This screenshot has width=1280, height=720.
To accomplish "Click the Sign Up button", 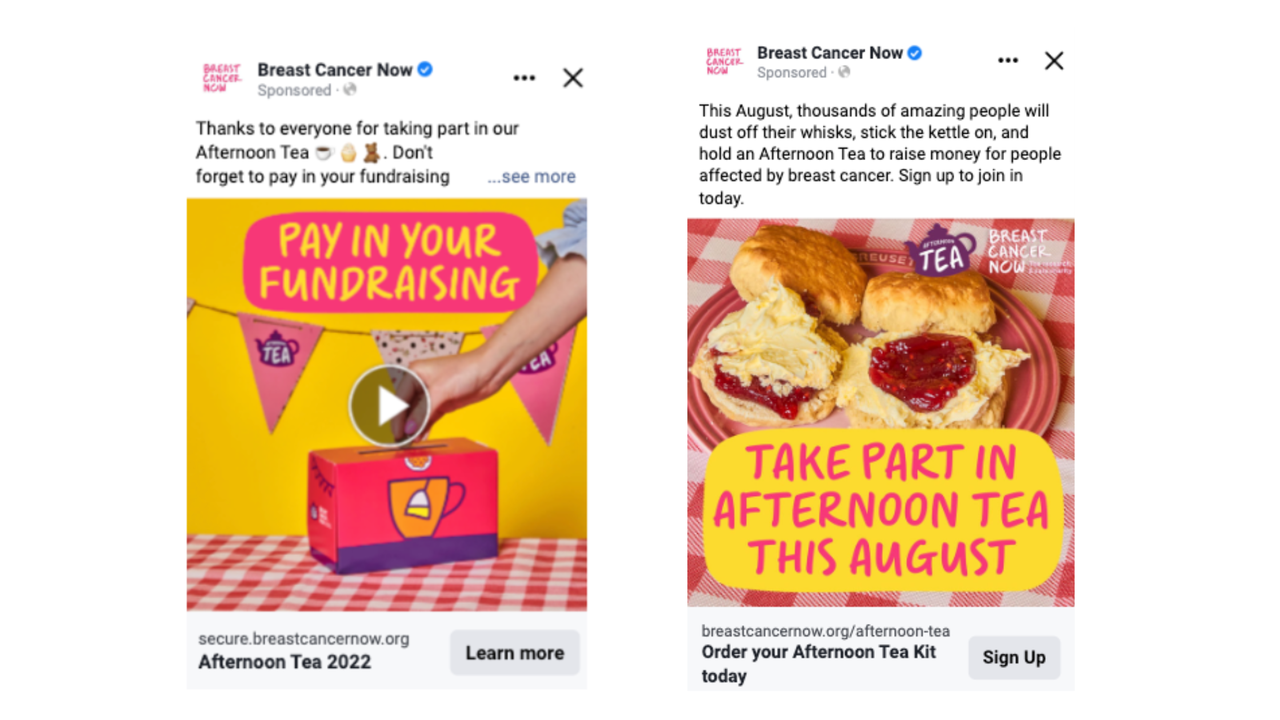I will (x=1014, y=657).
